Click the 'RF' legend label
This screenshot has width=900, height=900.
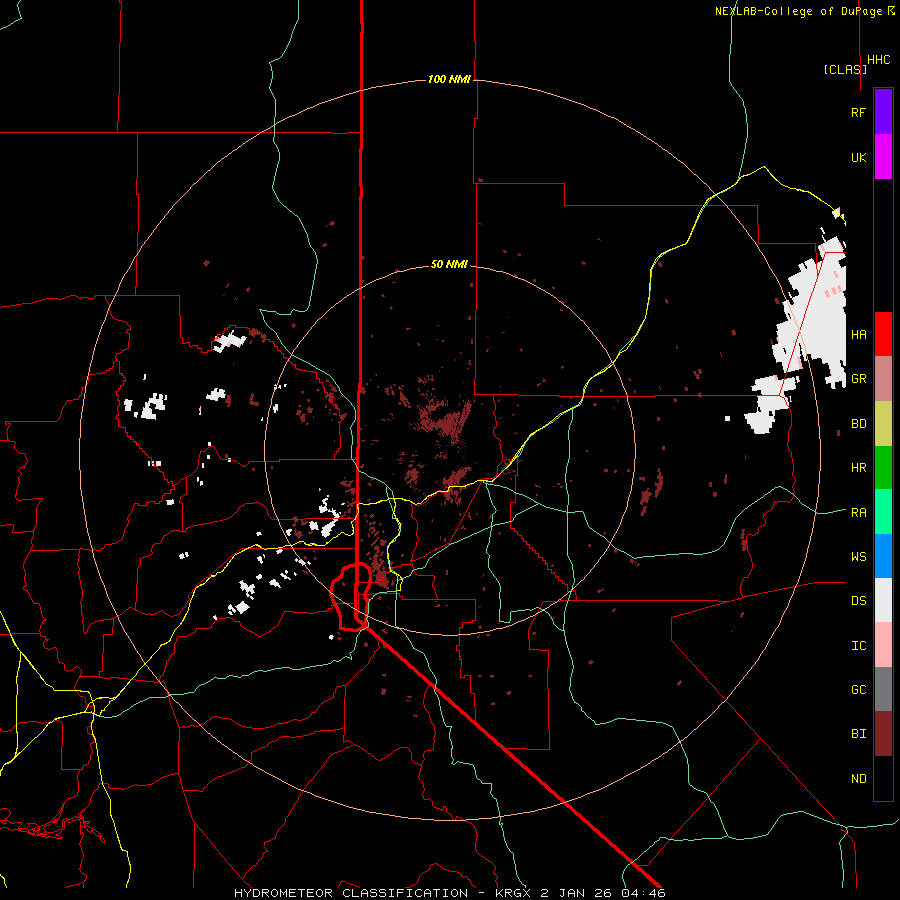(858, 112)
